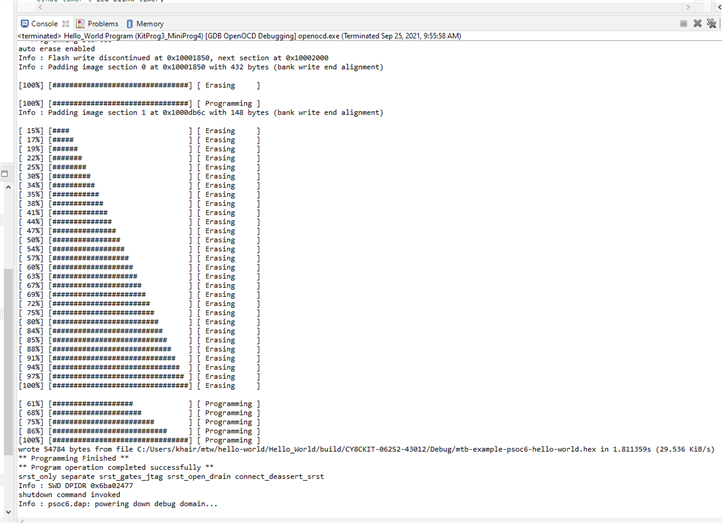
Task: Click the 'auto erase enabled' line
Action: [57, 48]
